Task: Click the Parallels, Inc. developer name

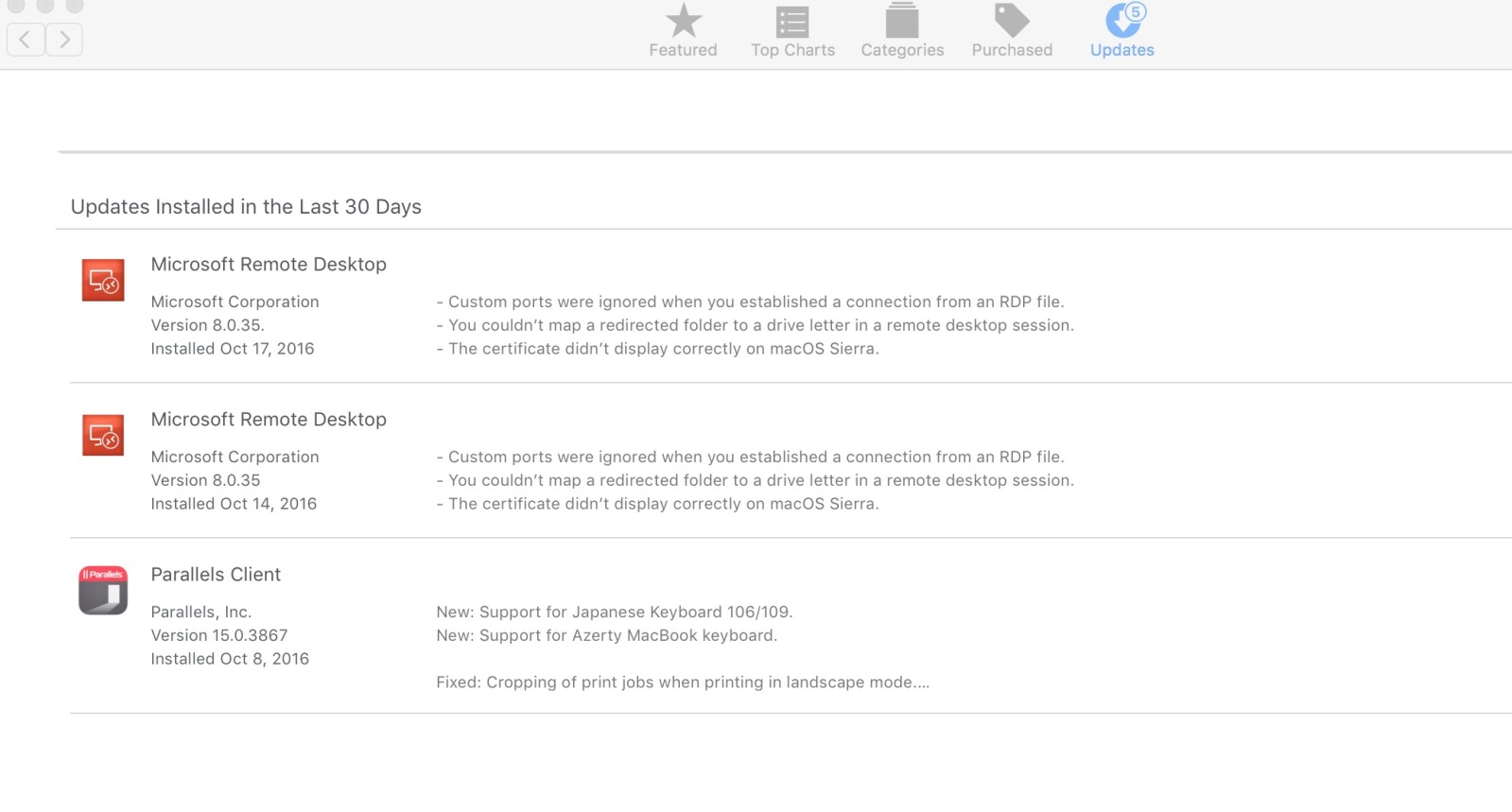Action: 201,612
